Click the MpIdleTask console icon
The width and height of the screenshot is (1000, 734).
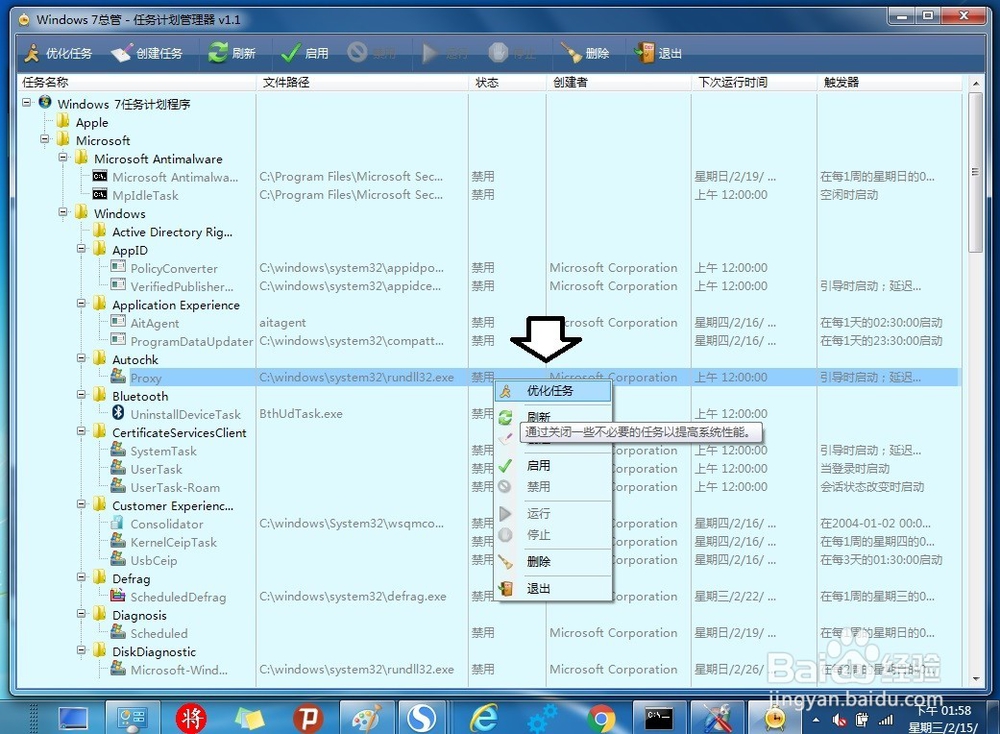point(99,194)
